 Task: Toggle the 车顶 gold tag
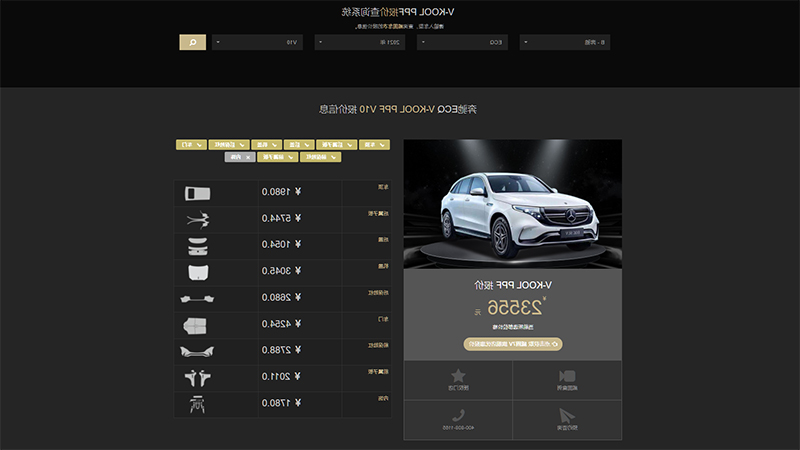coord(374,145)
